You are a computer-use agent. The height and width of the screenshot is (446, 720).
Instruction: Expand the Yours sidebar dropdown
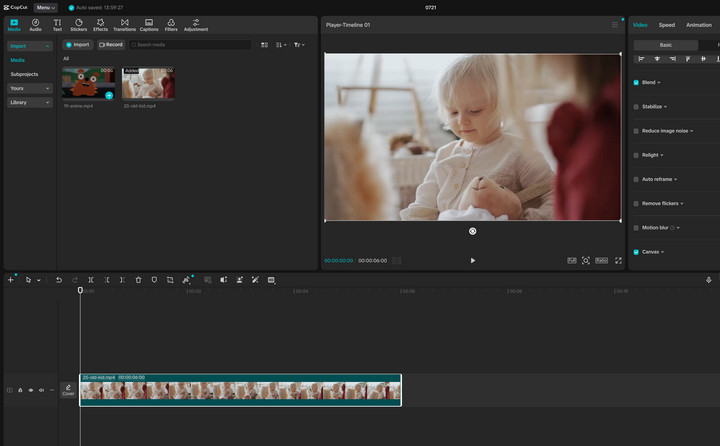coord(29,88)
